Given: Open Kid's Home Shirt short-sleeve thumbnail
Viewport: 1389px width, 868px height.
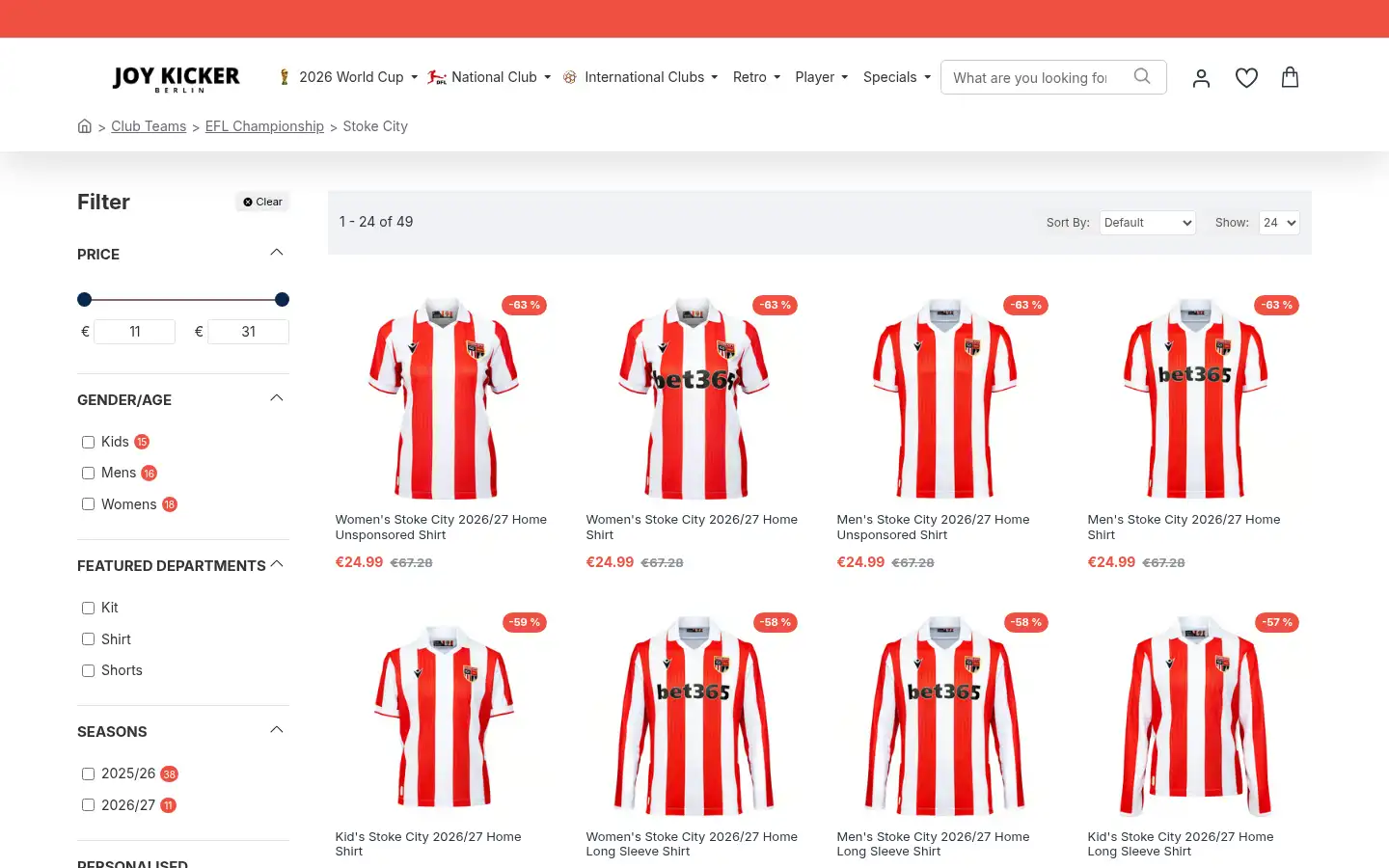Looking at the screenshot, I should point(444,715).
